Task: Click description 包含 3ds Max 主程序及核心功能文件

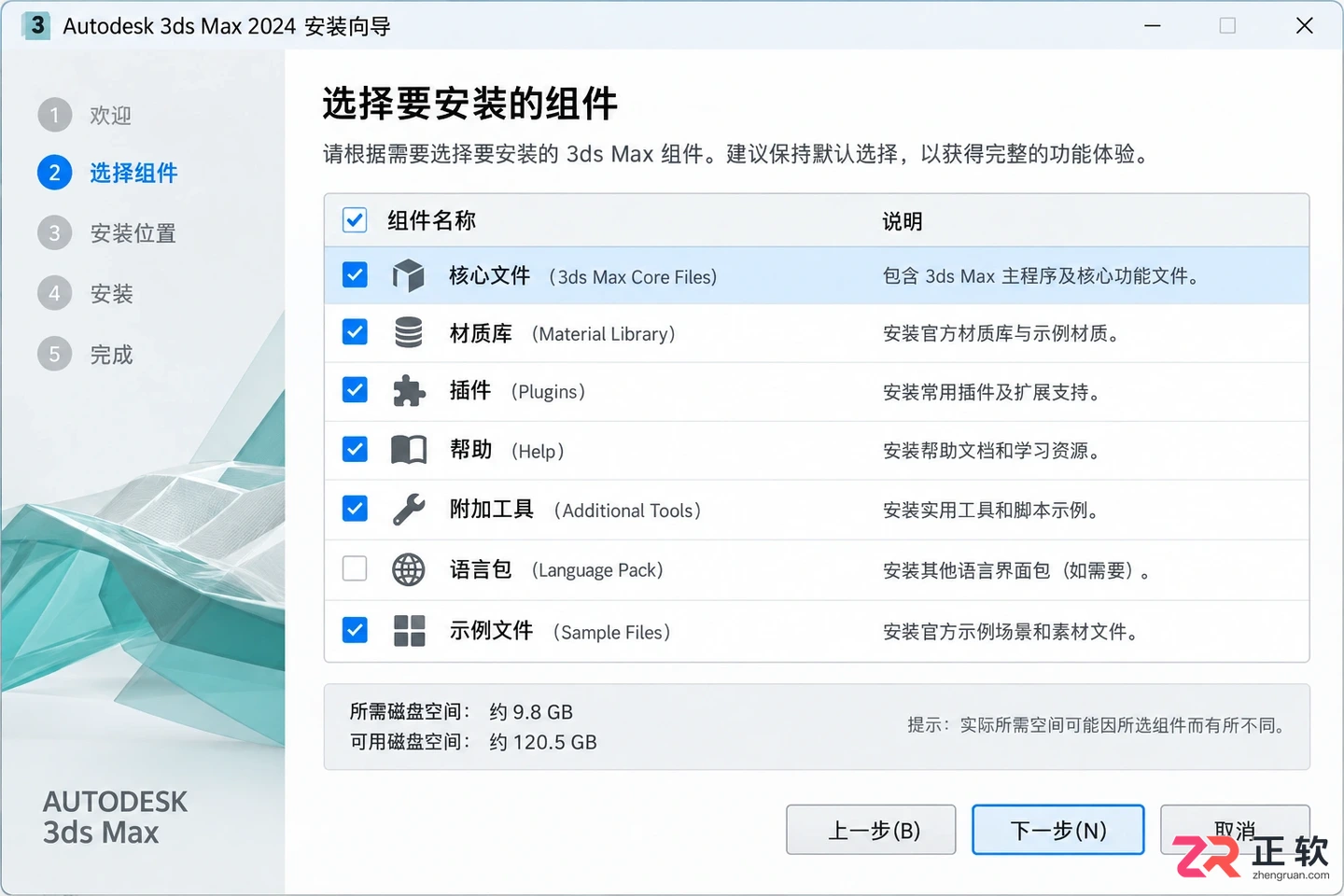Action: pyautogui.click(x=1041, y=276)
